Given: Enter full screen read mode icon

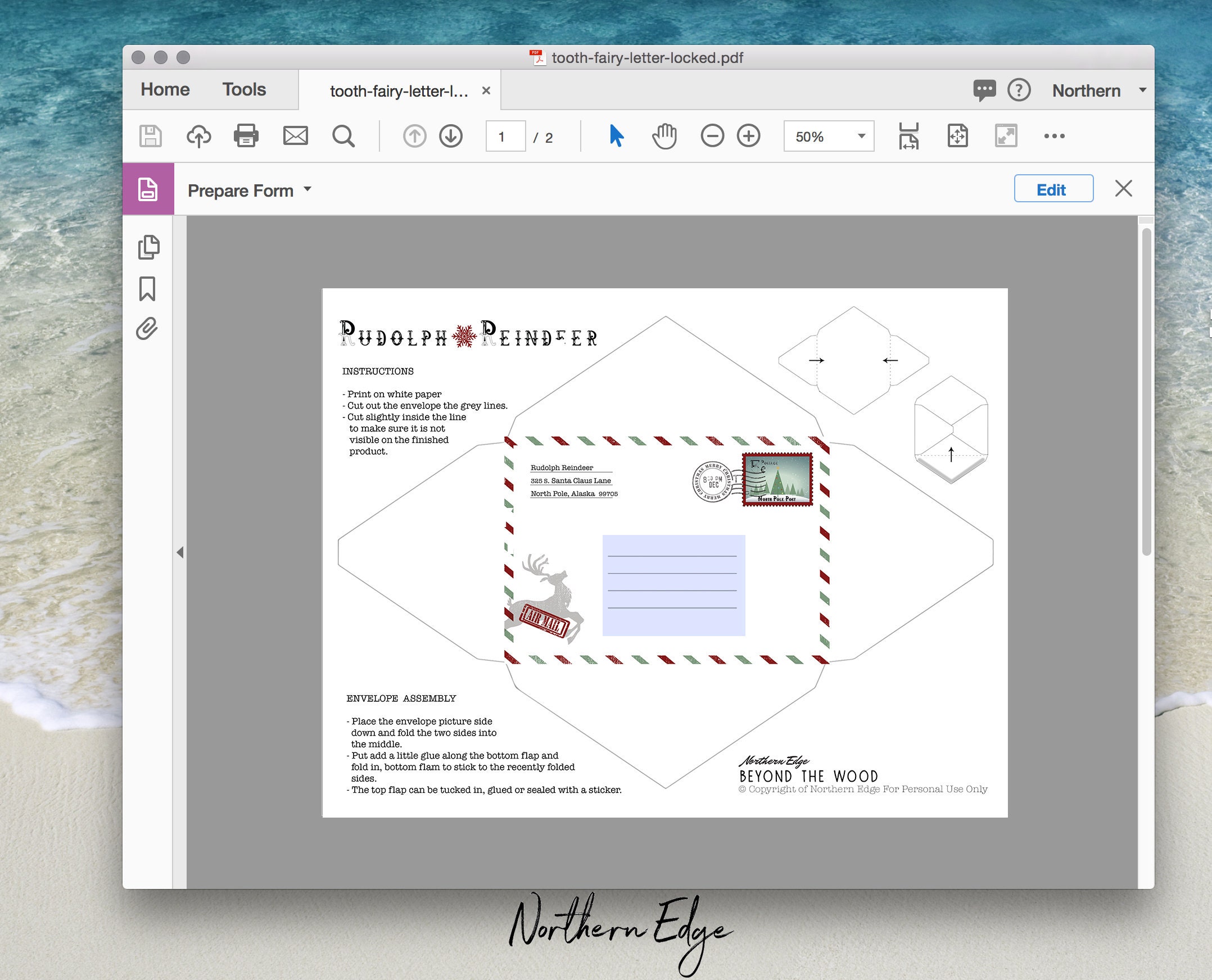Looking at the screenshot, I should pyautogui.click(x=1006, y=136).
